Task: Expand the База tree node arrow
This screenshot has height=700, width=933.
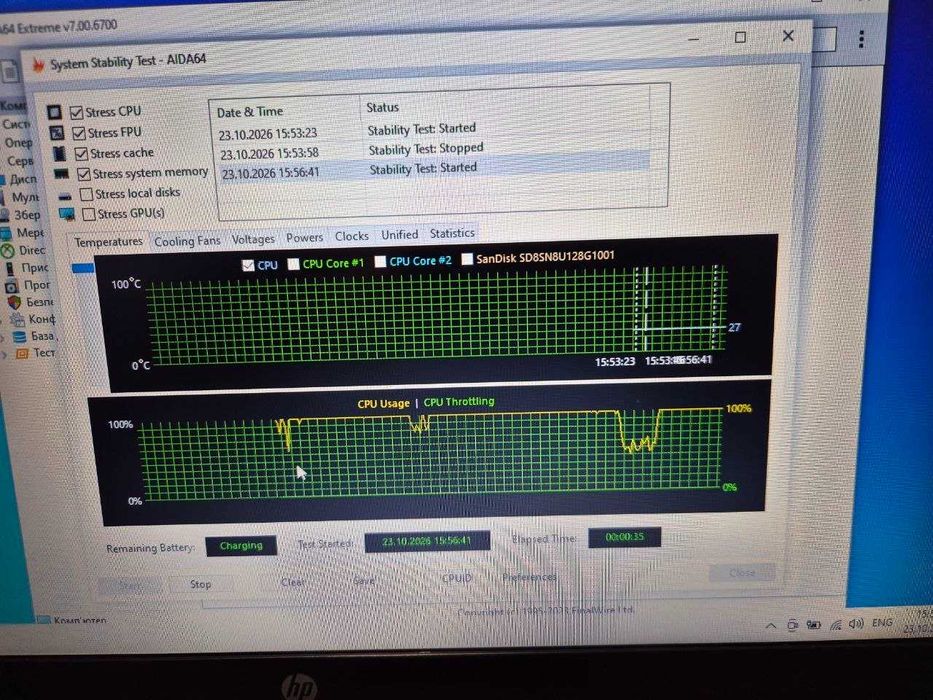Action: point(4,338)
